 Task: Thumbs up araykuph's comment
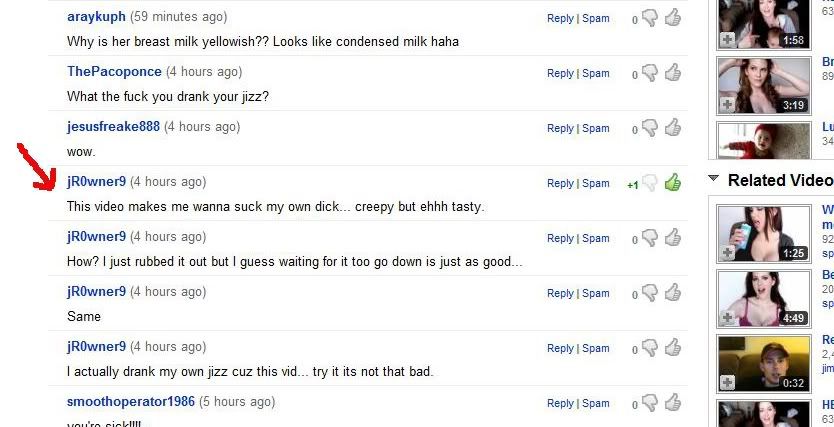672,17
